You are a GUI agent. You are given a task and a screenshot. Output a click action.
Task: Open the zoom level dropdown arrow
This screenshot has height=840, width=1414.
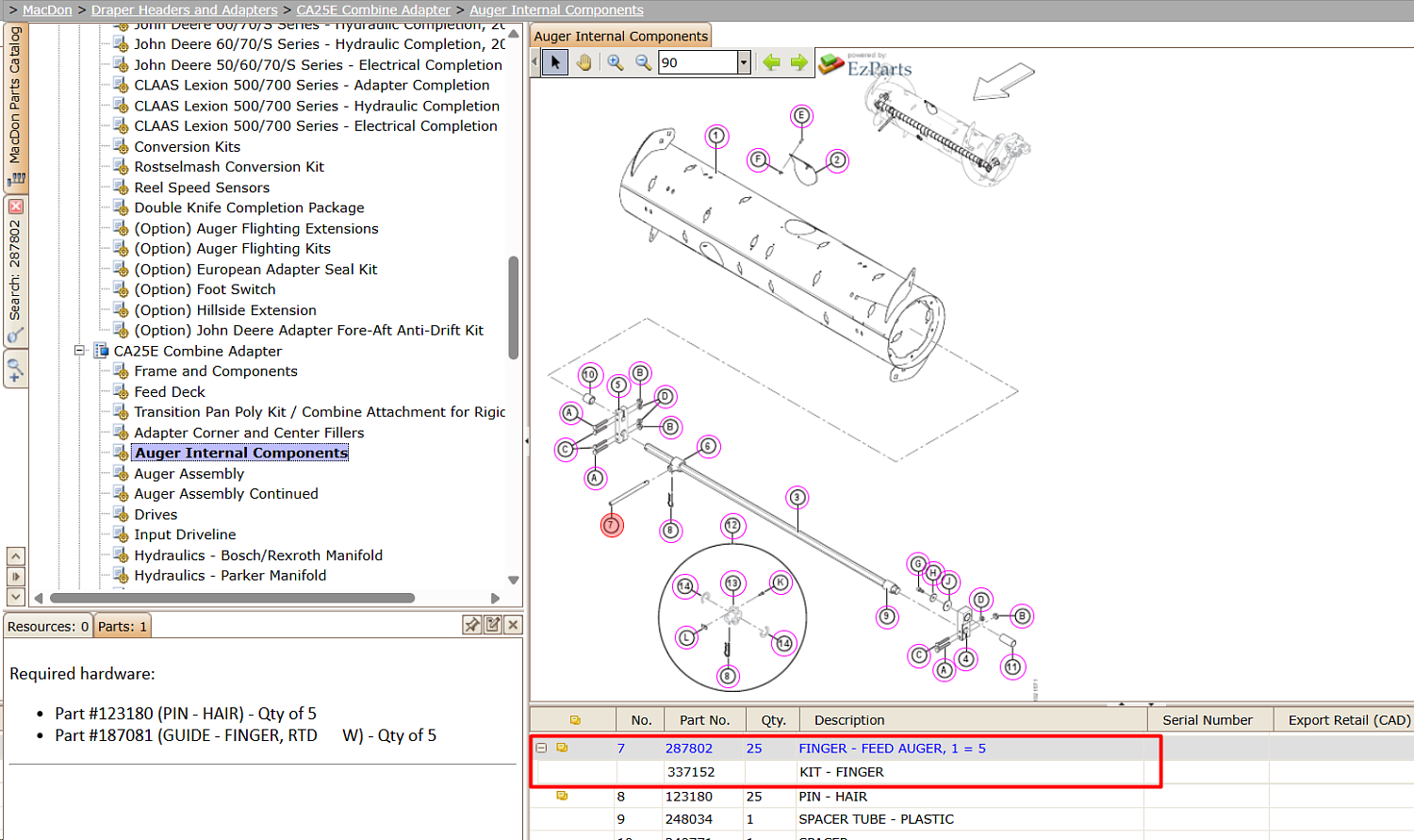pos(744,62)
